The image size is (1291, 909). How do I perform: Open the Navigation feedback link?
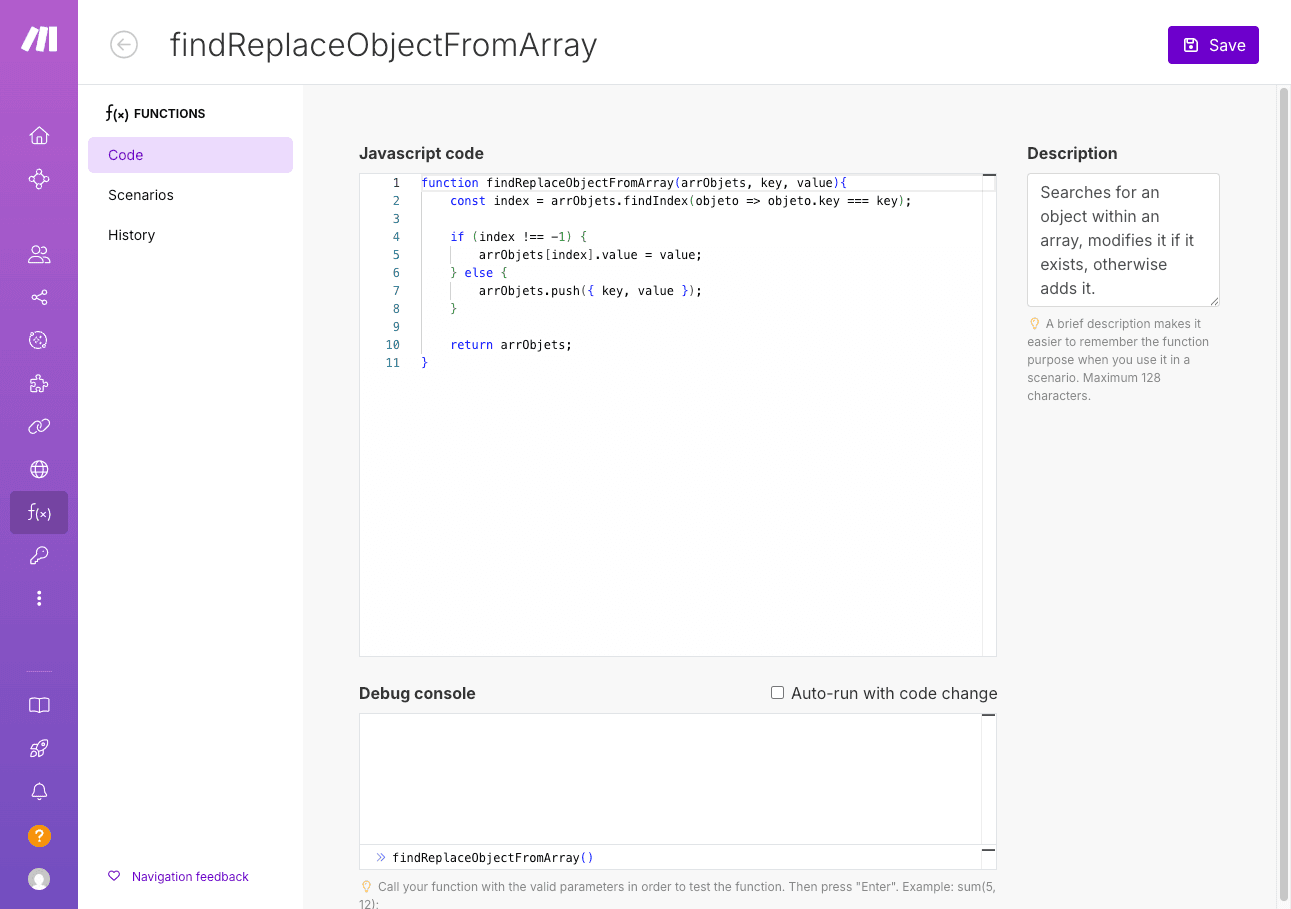point(189,876)
